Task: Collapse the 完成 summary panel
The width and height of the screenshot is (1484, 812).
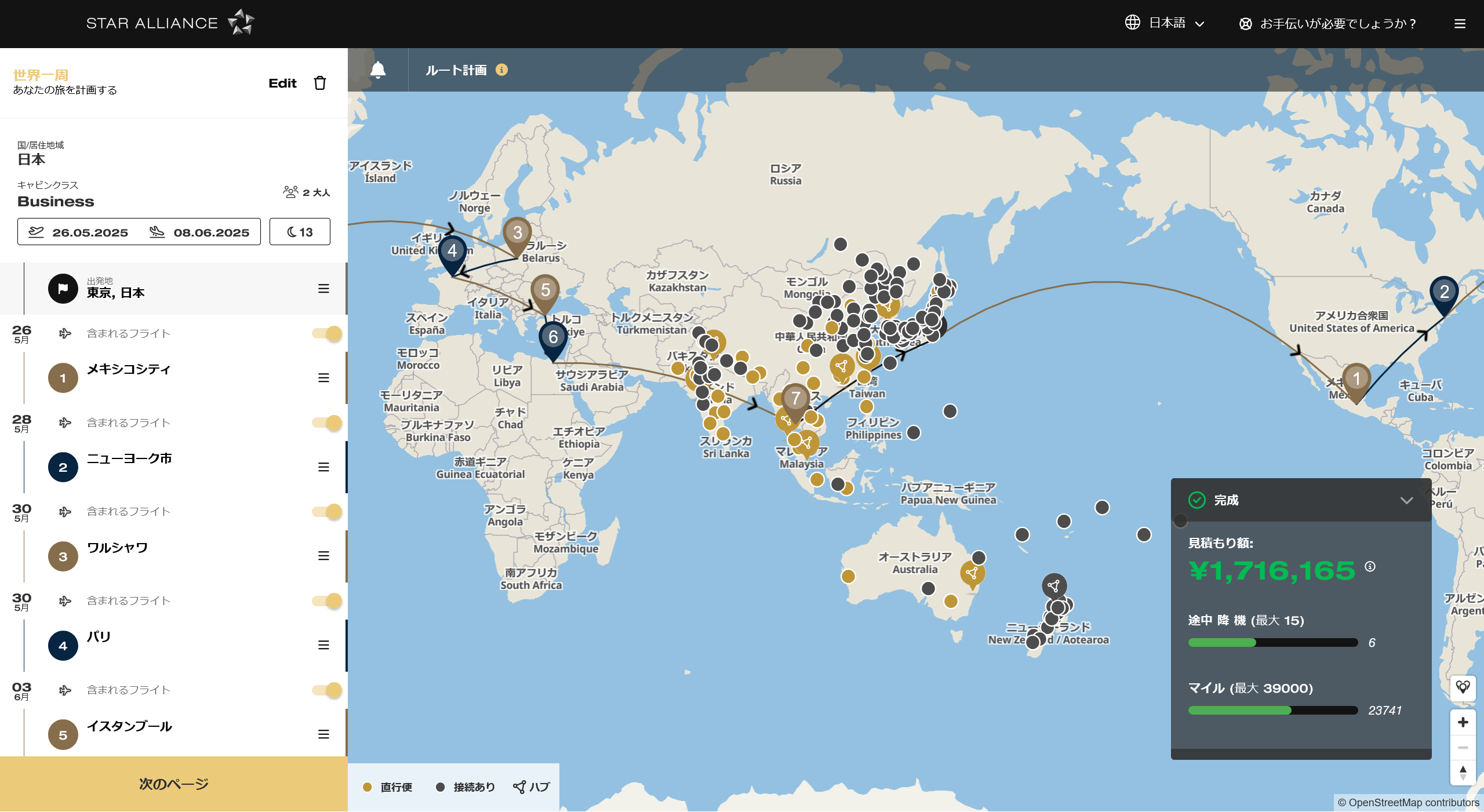Action: (x=1406, y=500)
